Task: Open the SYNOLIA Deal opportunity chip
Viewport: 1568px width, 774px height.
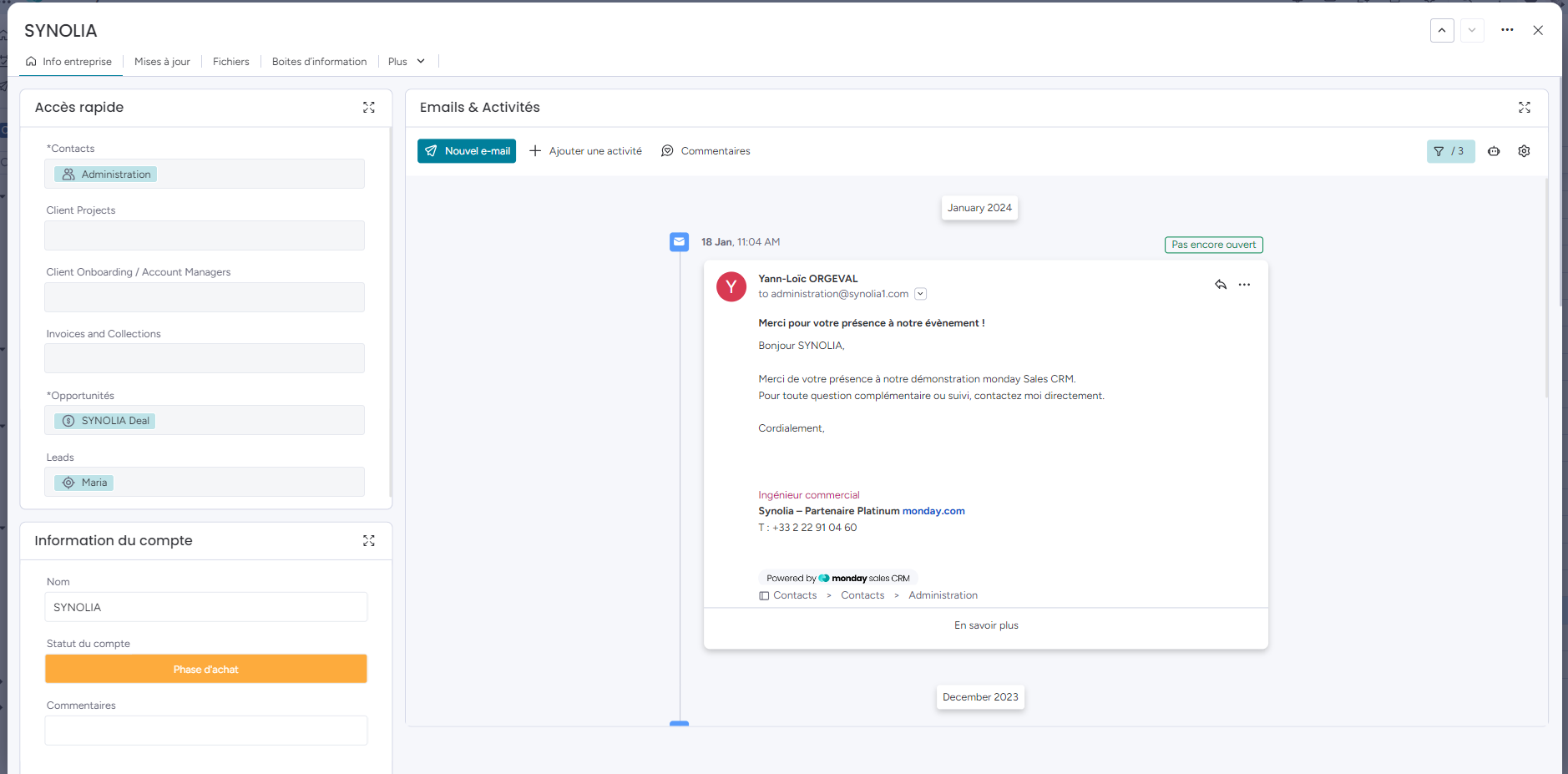Action: pos(105,421)
